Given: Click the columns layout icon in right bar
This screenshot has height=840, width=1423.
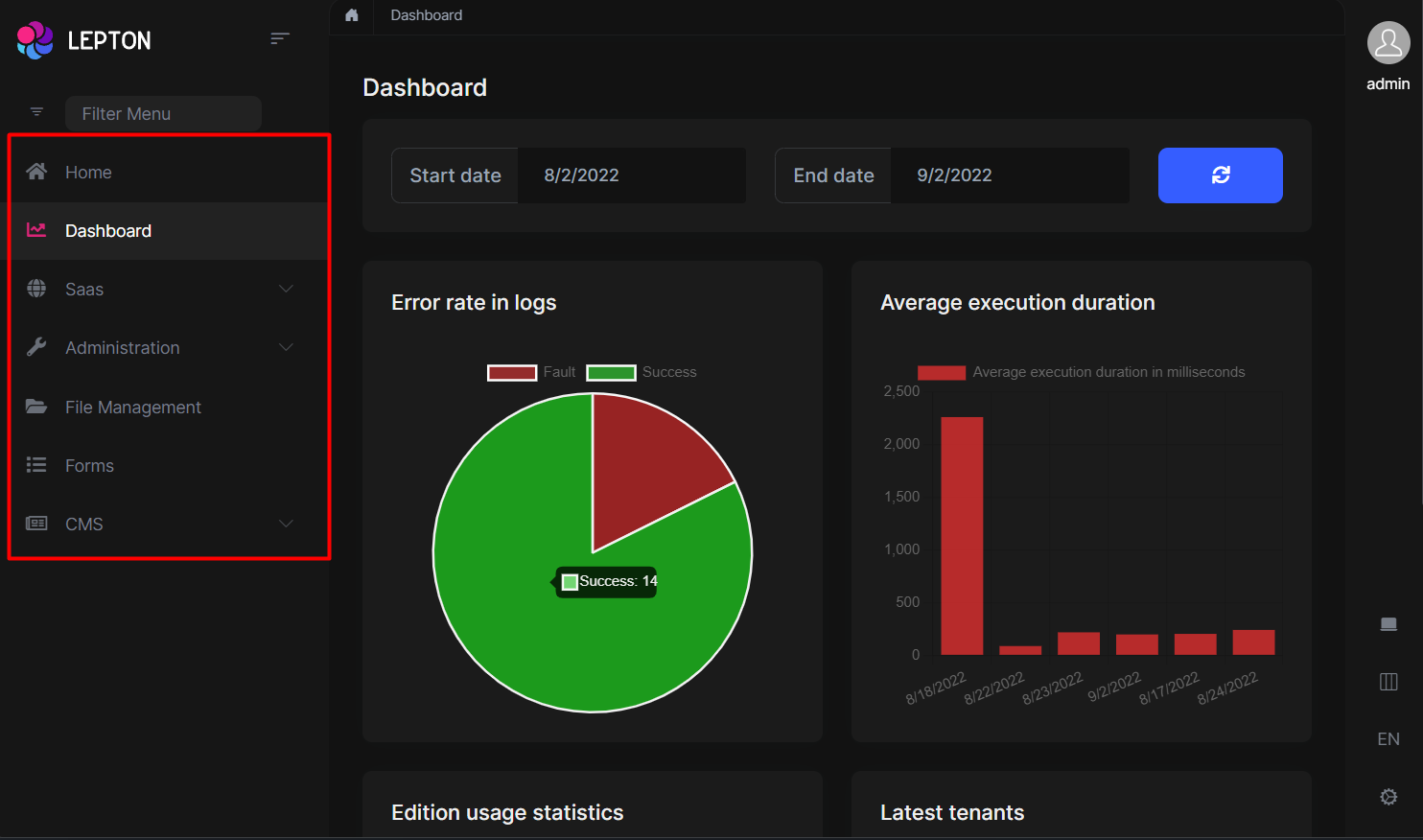Looking at the screenshot, I should click(1388, 682).
